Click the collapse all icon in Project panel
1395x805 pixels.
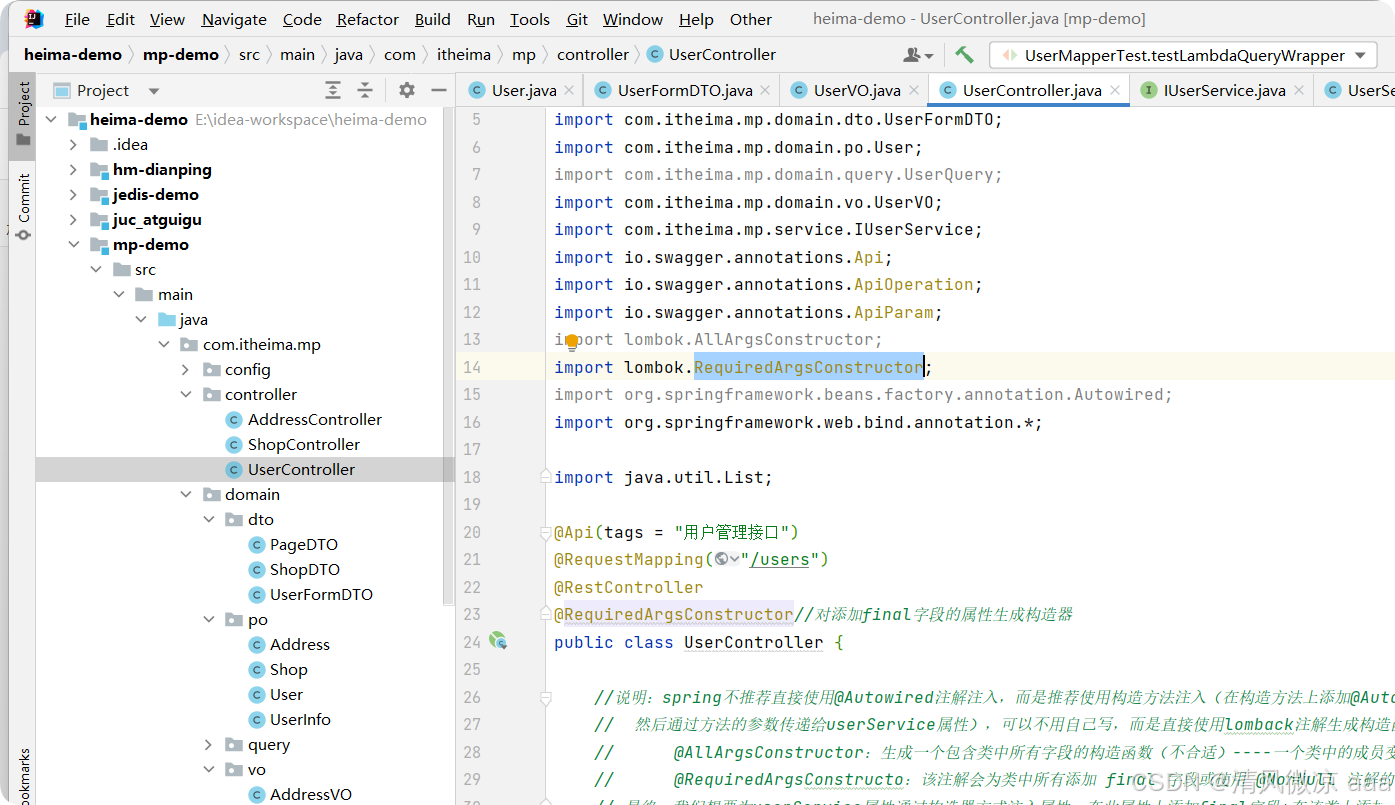point(365,90)
